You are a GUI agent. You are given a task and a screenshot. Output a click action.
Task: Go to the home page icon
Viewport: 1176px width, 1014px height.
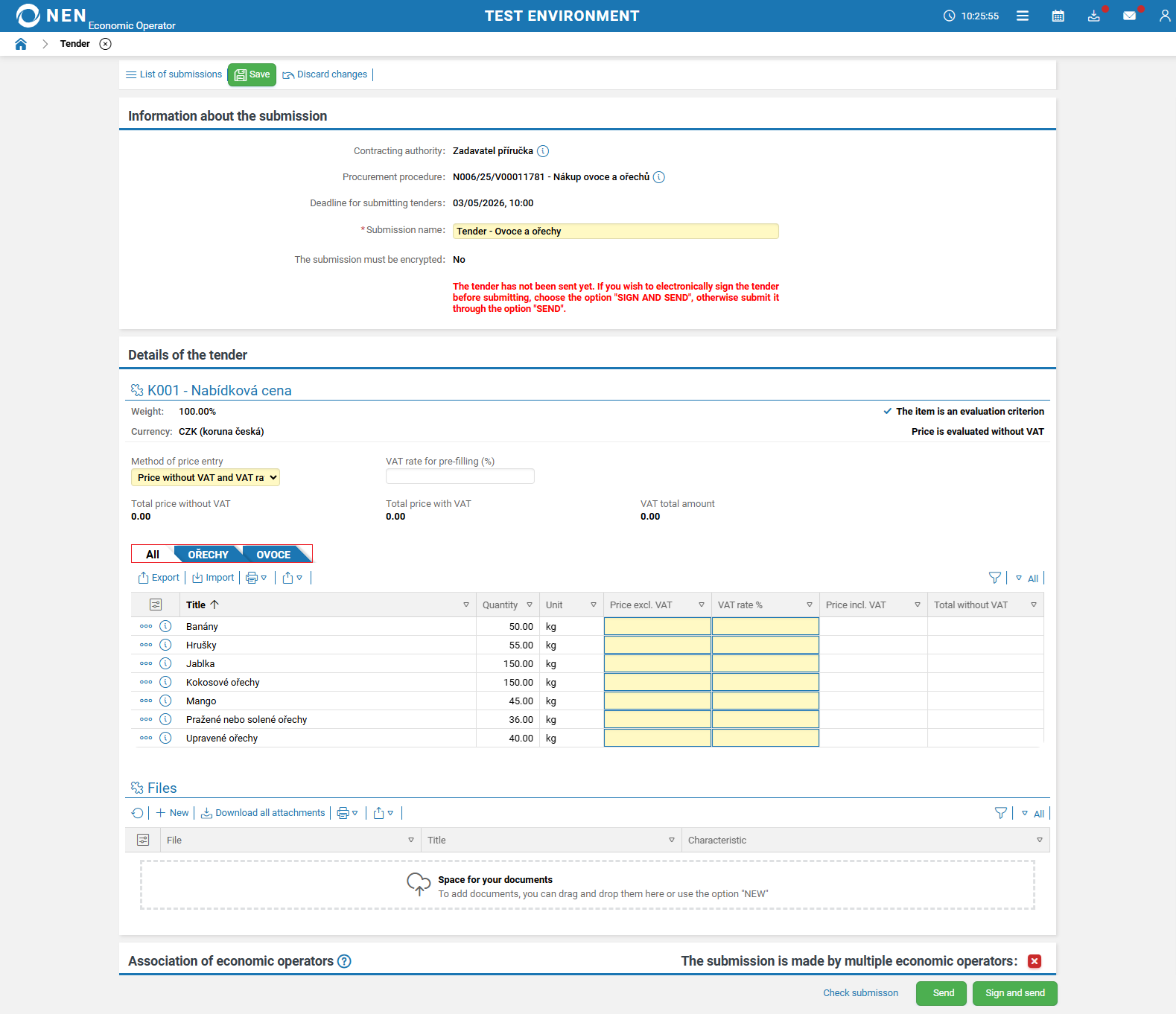[21, 44]
